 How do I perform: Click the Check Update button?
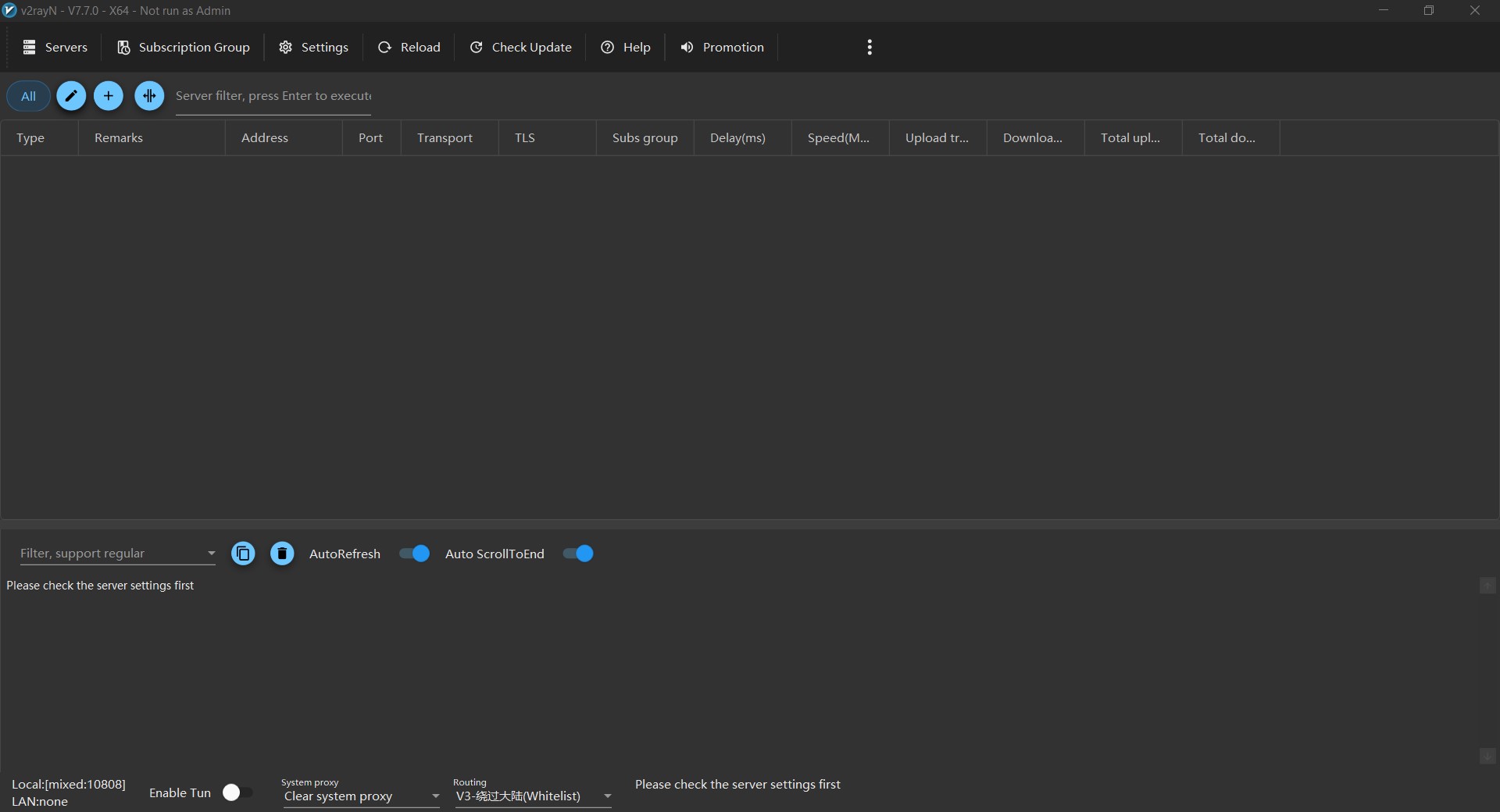520,48
